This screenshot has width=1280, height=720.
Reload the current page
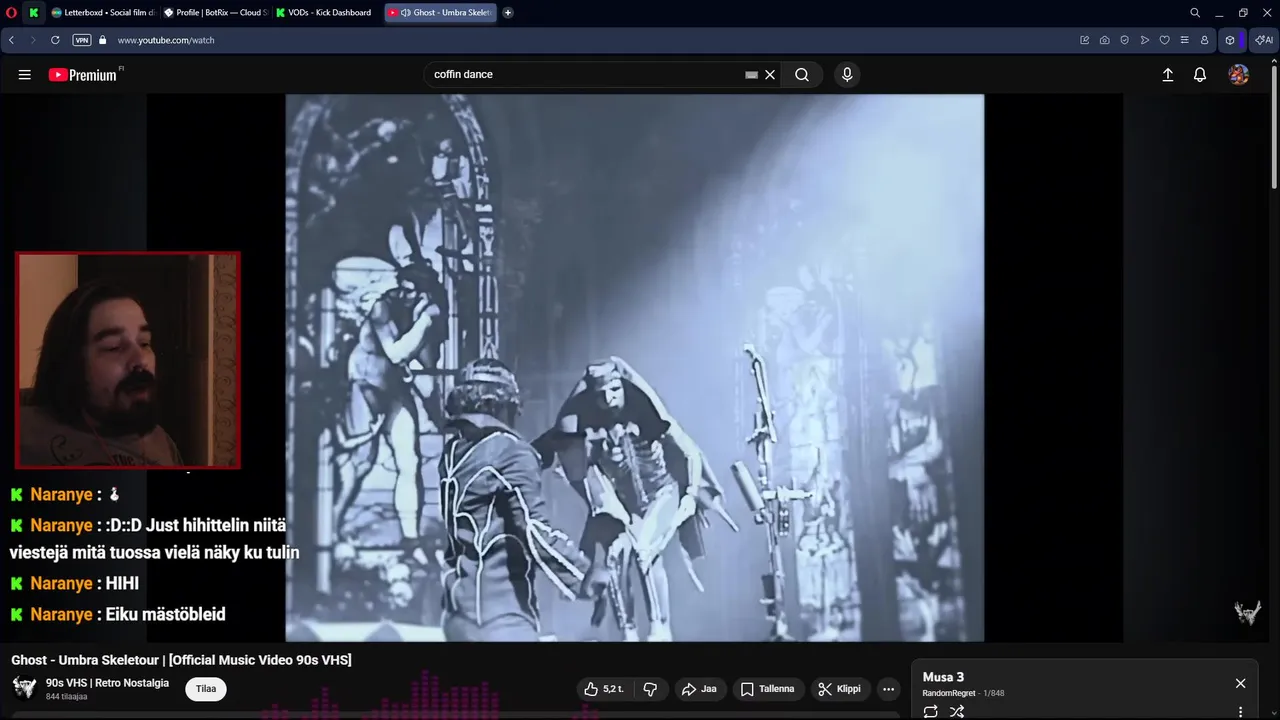[55, 40]
